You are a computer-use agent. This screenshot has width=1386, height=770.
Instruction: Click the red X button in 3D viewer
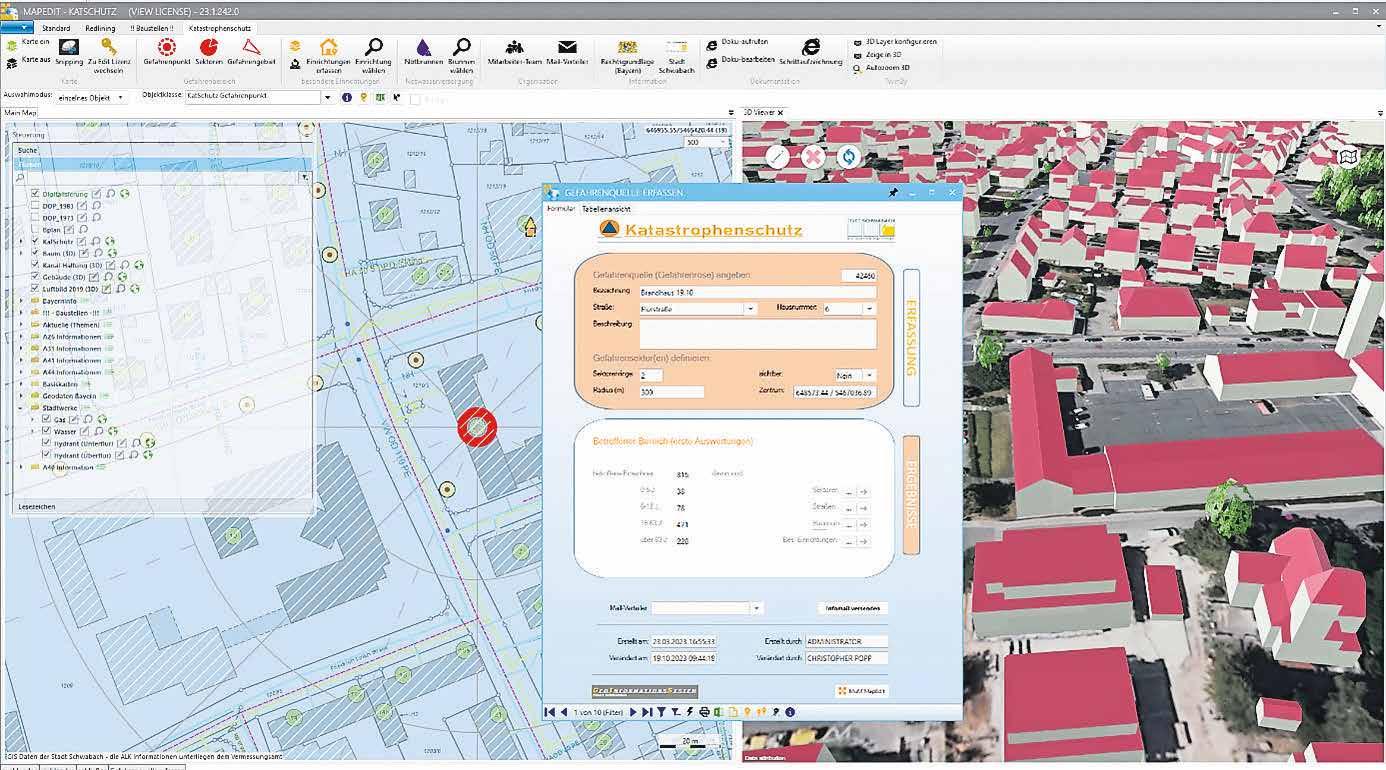click(814, 157)
